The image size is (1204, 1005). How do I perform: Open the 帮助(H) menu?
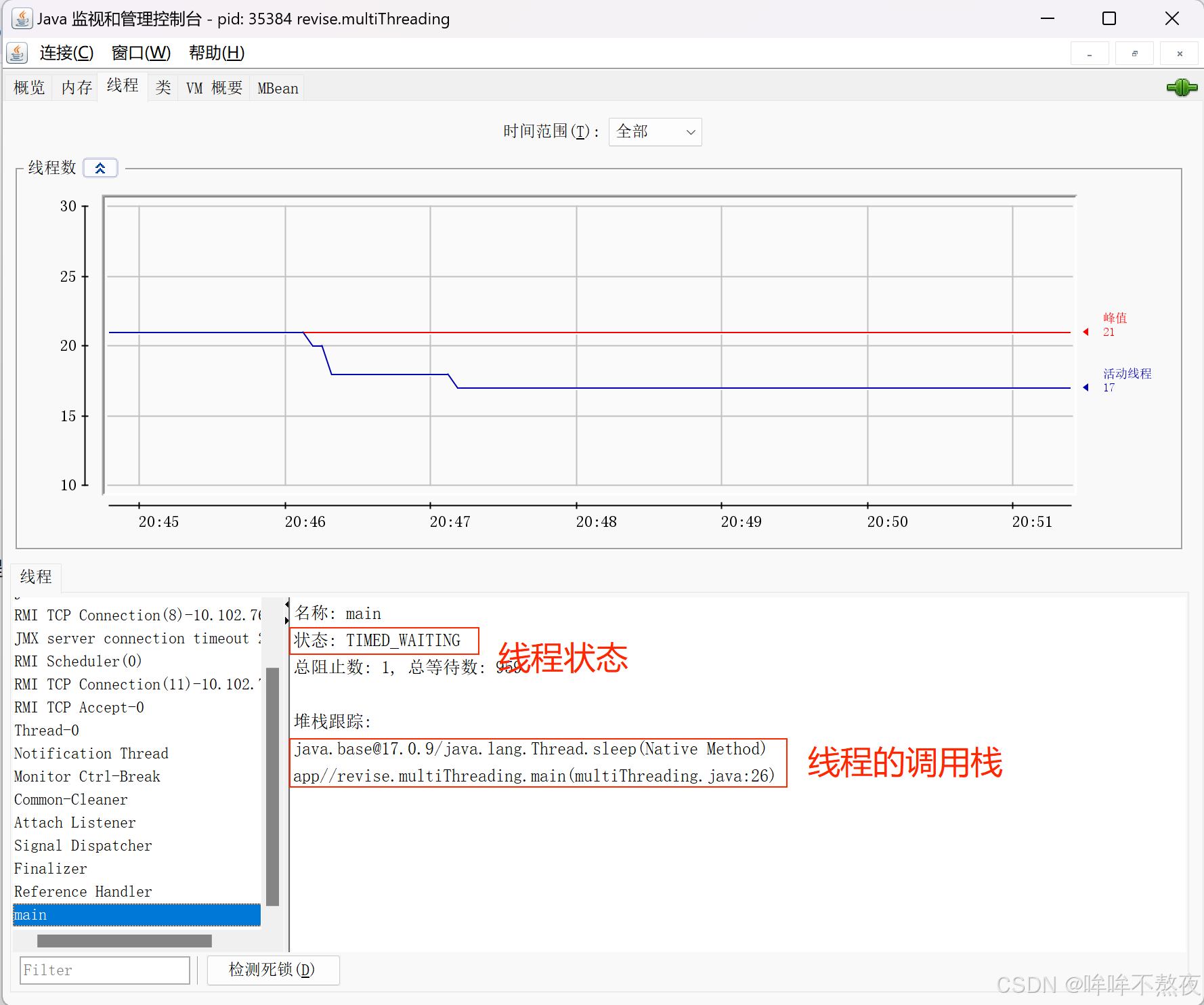click(216, 53)
